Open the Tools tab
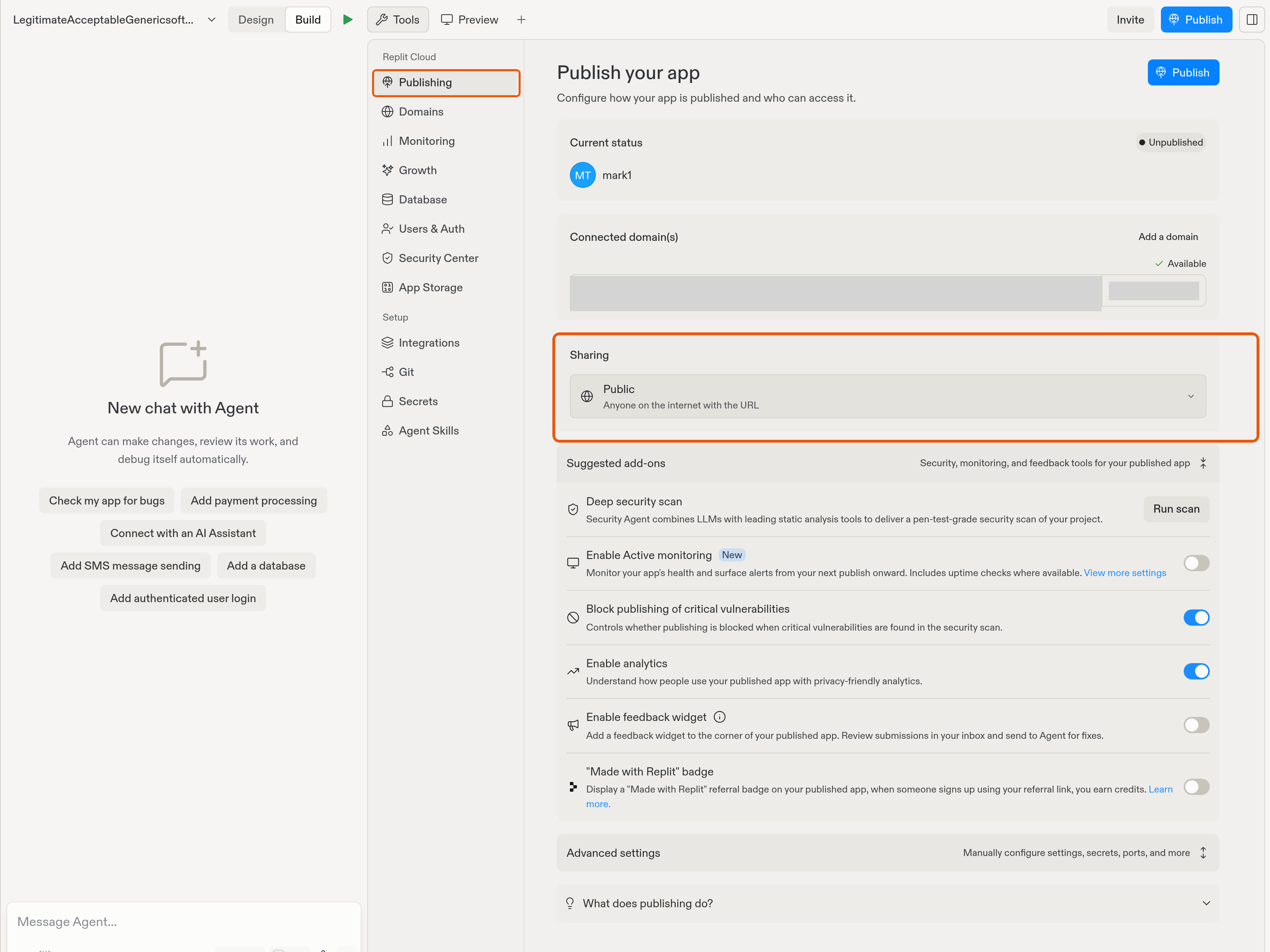This screenshot has width=1270, height=952. tap(398, 20)
